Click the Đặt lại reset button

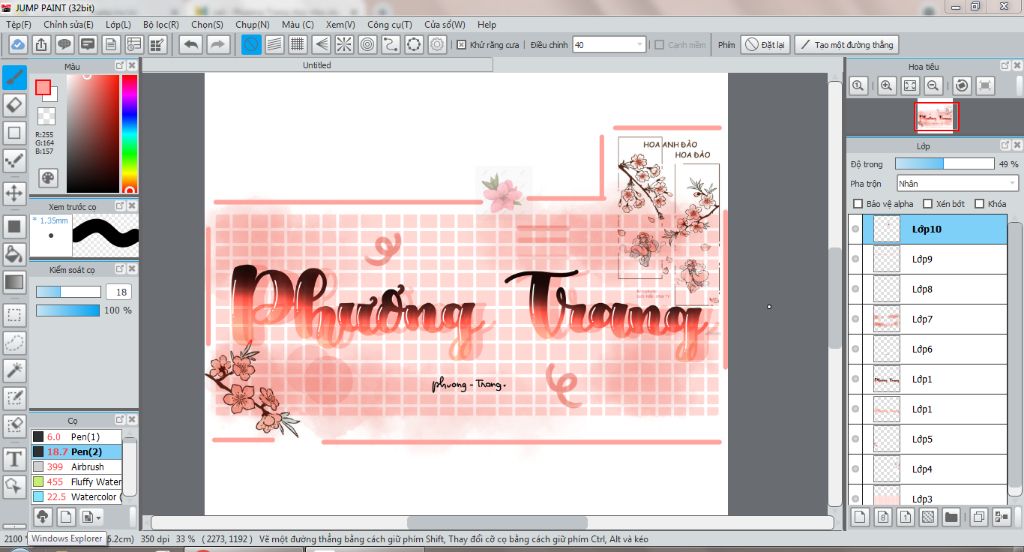tap(765, 44)
